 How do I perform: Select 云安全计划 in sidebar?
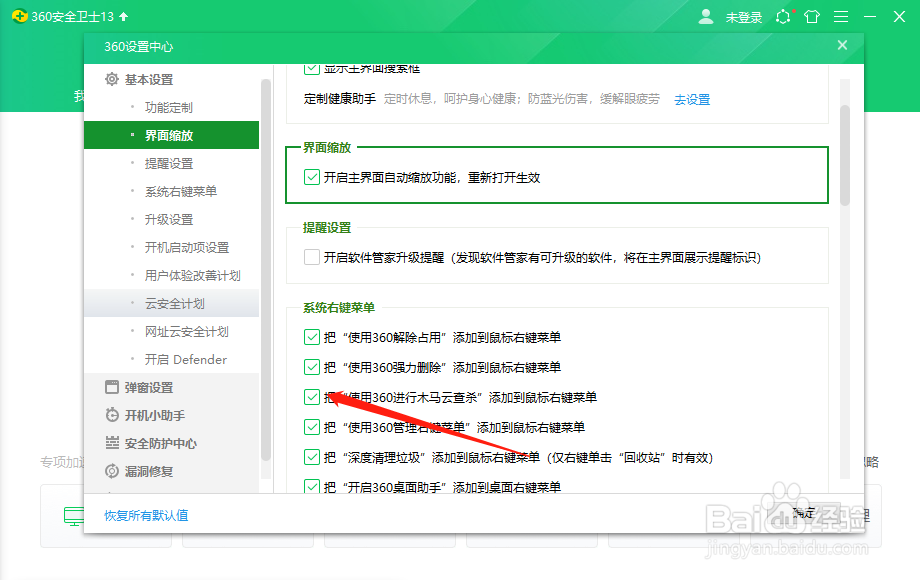point(171,303)
